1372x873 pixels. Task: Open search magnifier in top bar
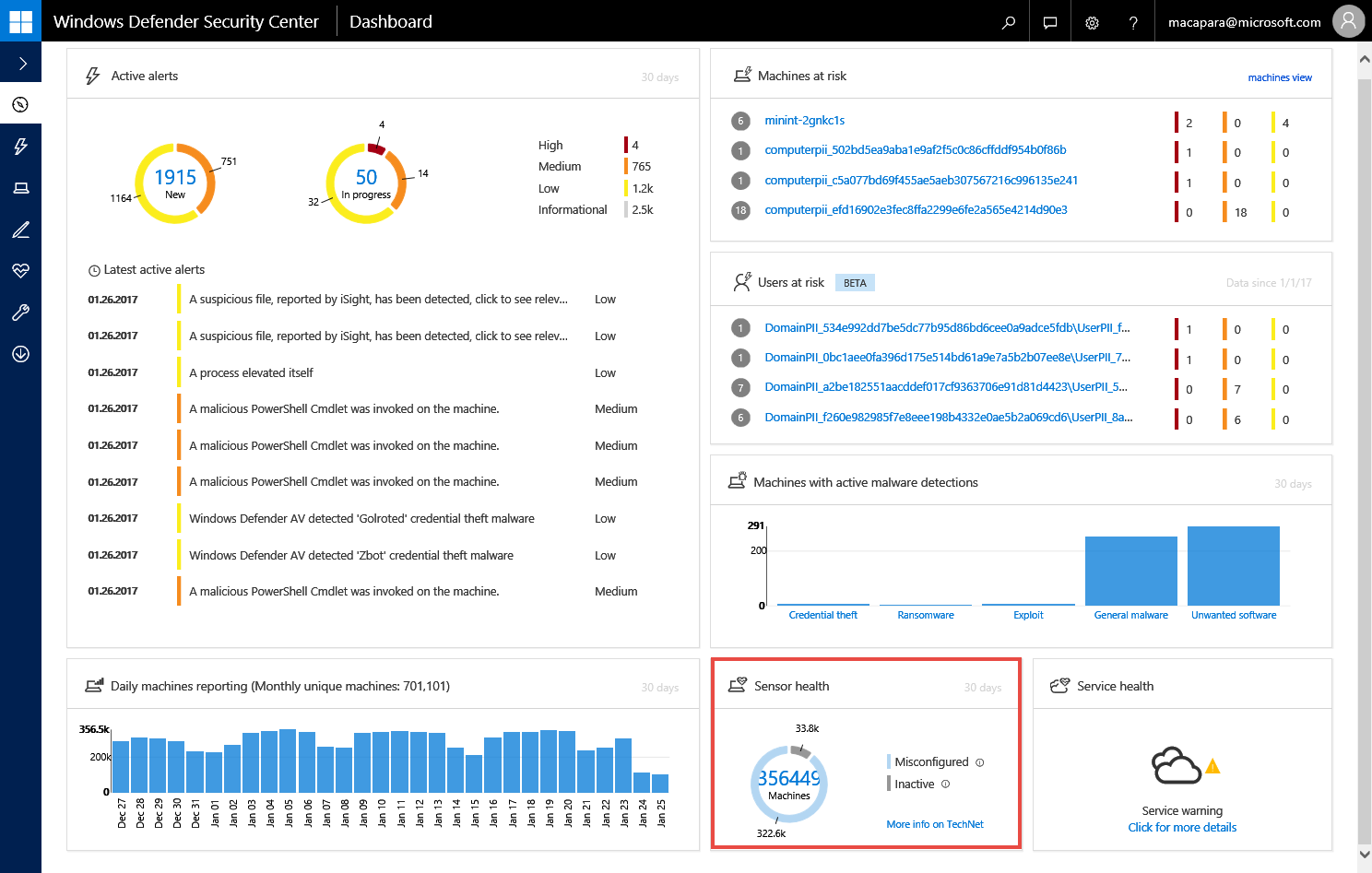1009,22
